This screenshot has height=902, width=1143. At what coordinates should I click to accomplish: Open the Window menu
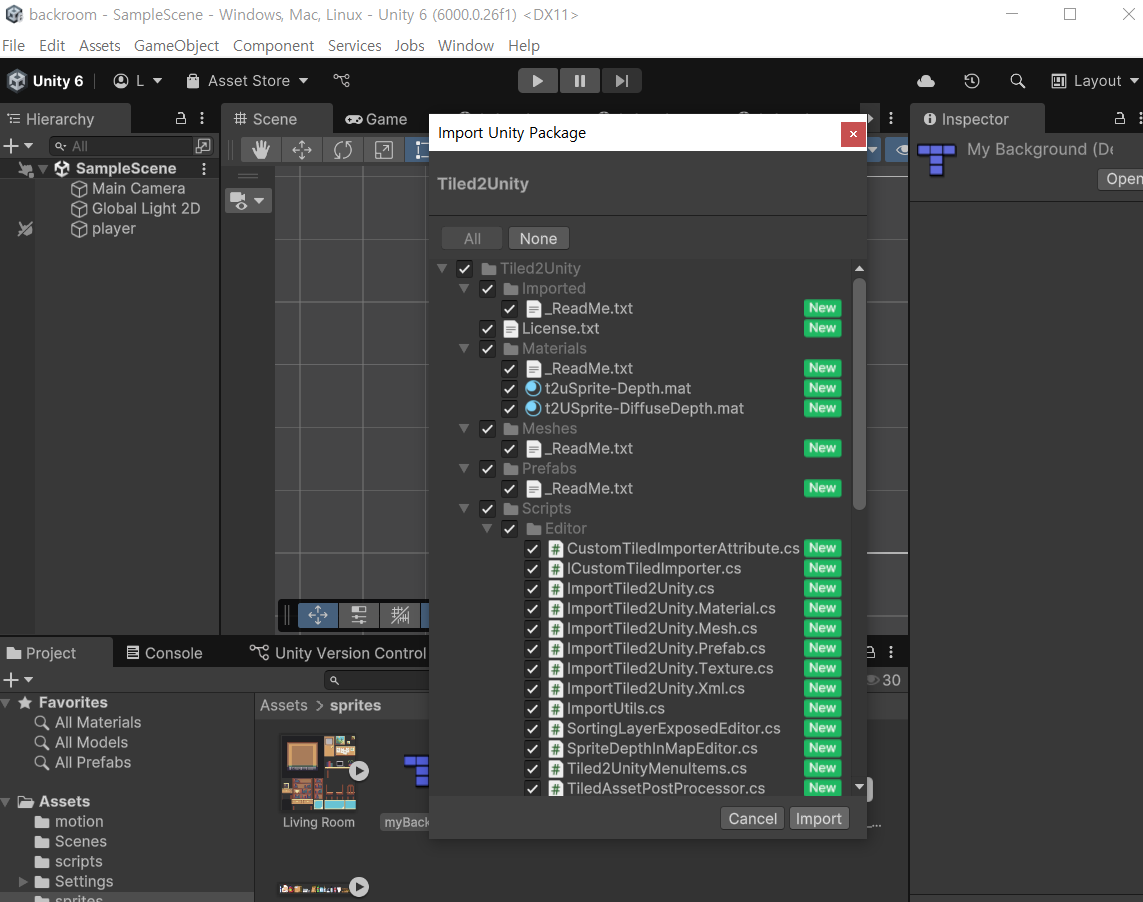[466, 46]
